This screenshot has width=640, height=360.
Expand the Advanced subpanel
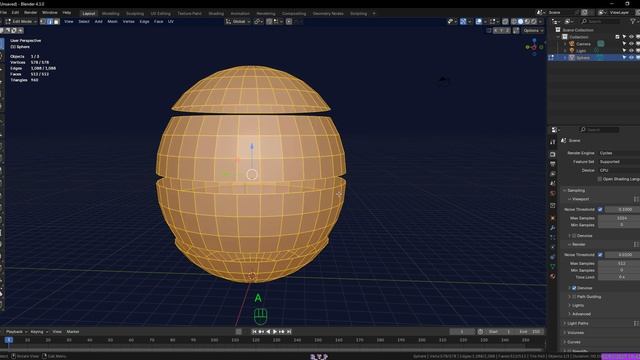pos(581,314)
